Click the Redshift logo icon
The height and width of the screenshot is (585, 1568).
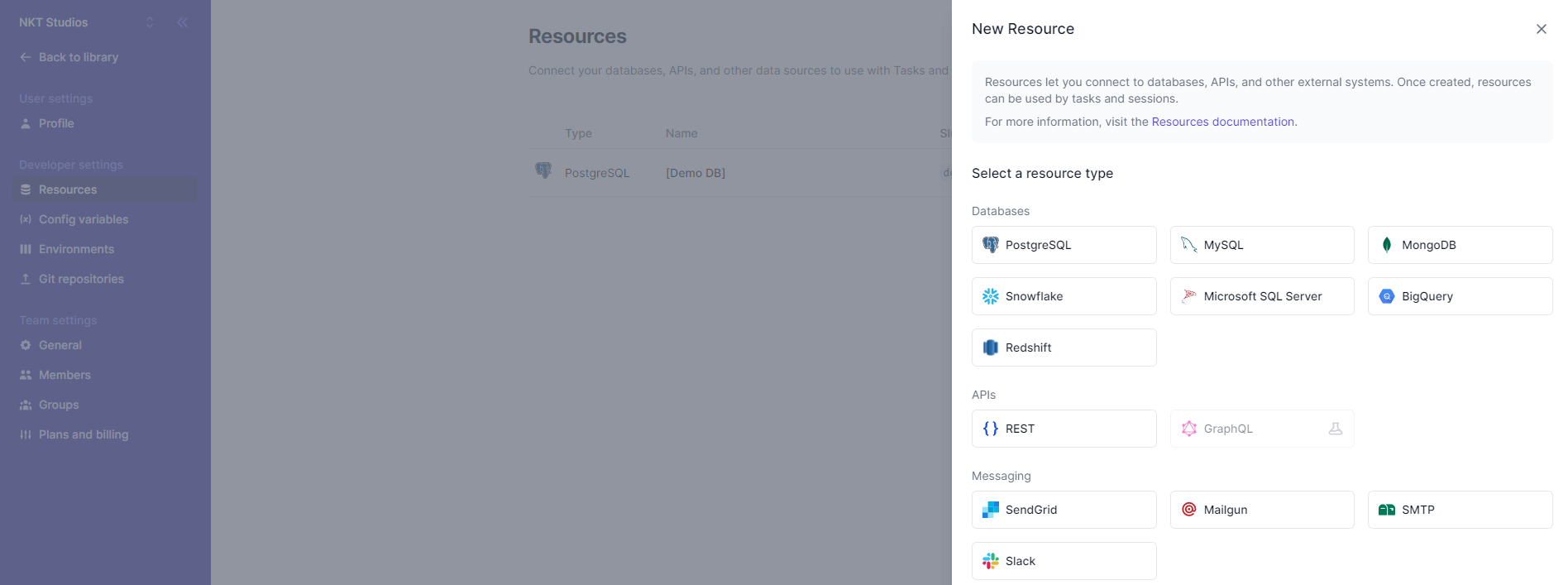[x=990, y=348]
